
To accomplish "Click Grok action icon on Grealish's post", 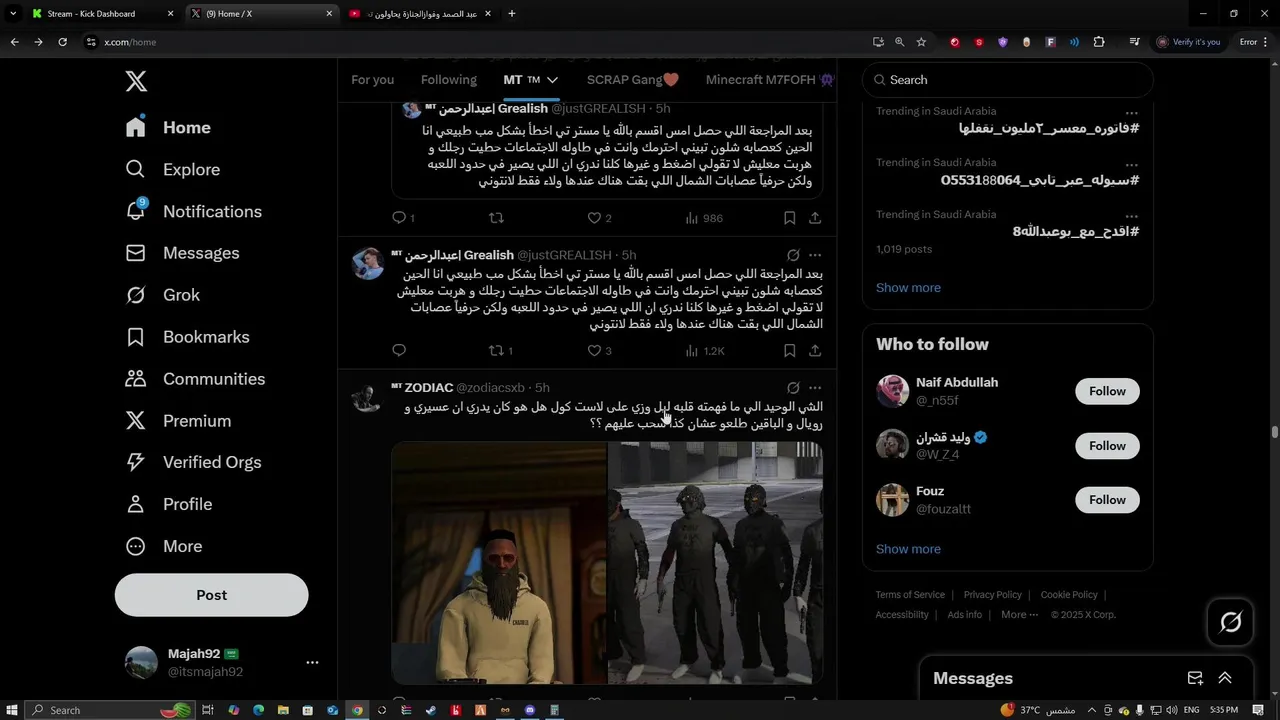I will click(793, 255).
